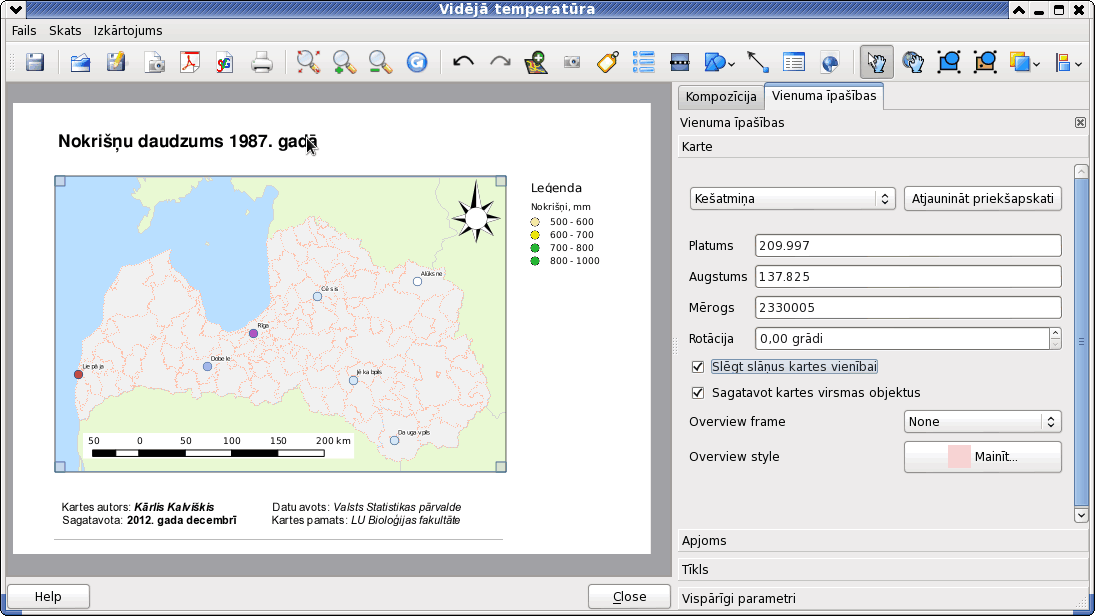1095x616 pixels.
Task: Select the scale bar on the map
Action: [219, 446]
